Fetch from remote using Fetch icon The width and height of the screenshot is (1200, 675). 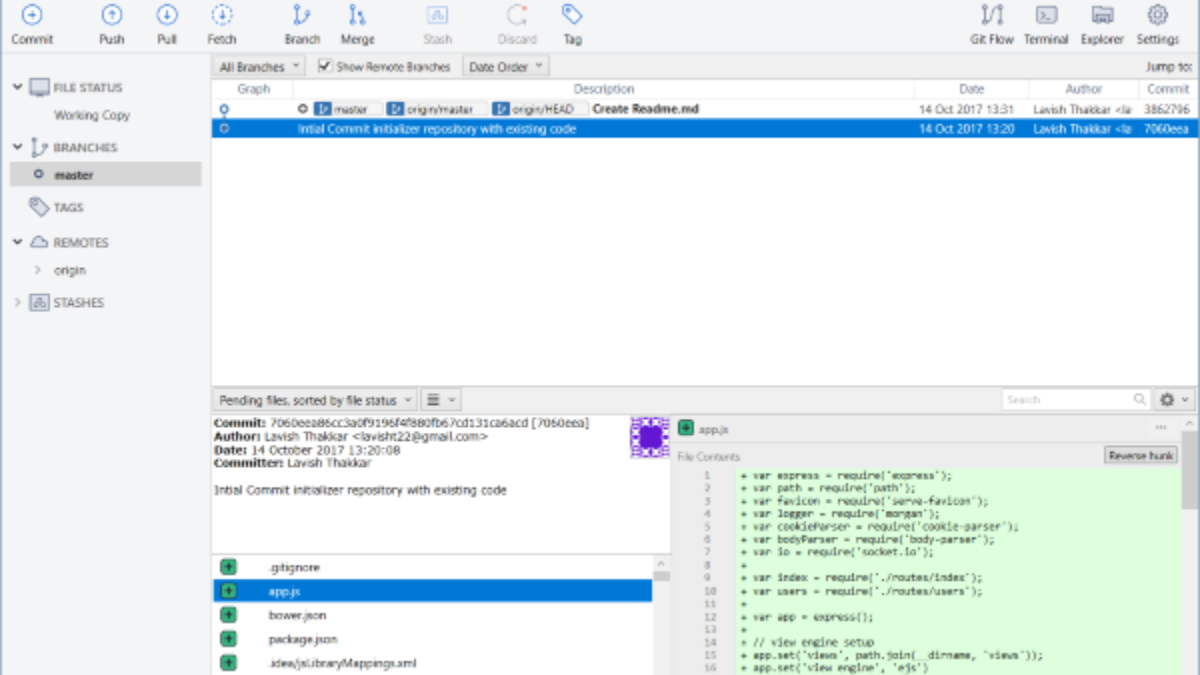point(222,16)
